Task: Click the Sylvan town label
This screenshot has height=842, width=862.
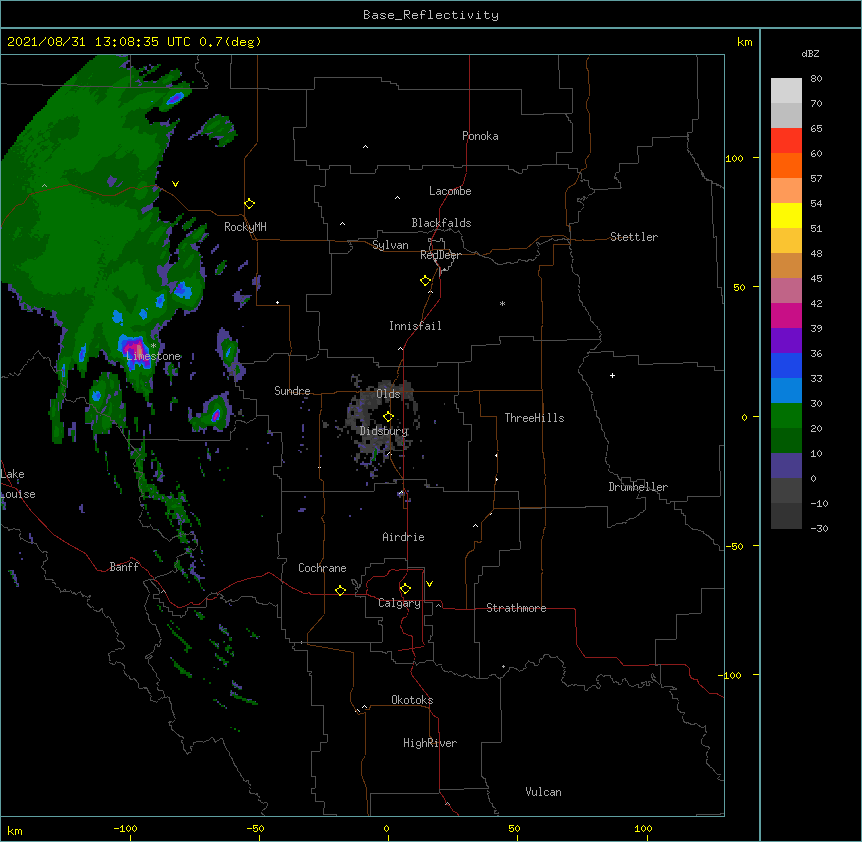Action: coord(390,245)
